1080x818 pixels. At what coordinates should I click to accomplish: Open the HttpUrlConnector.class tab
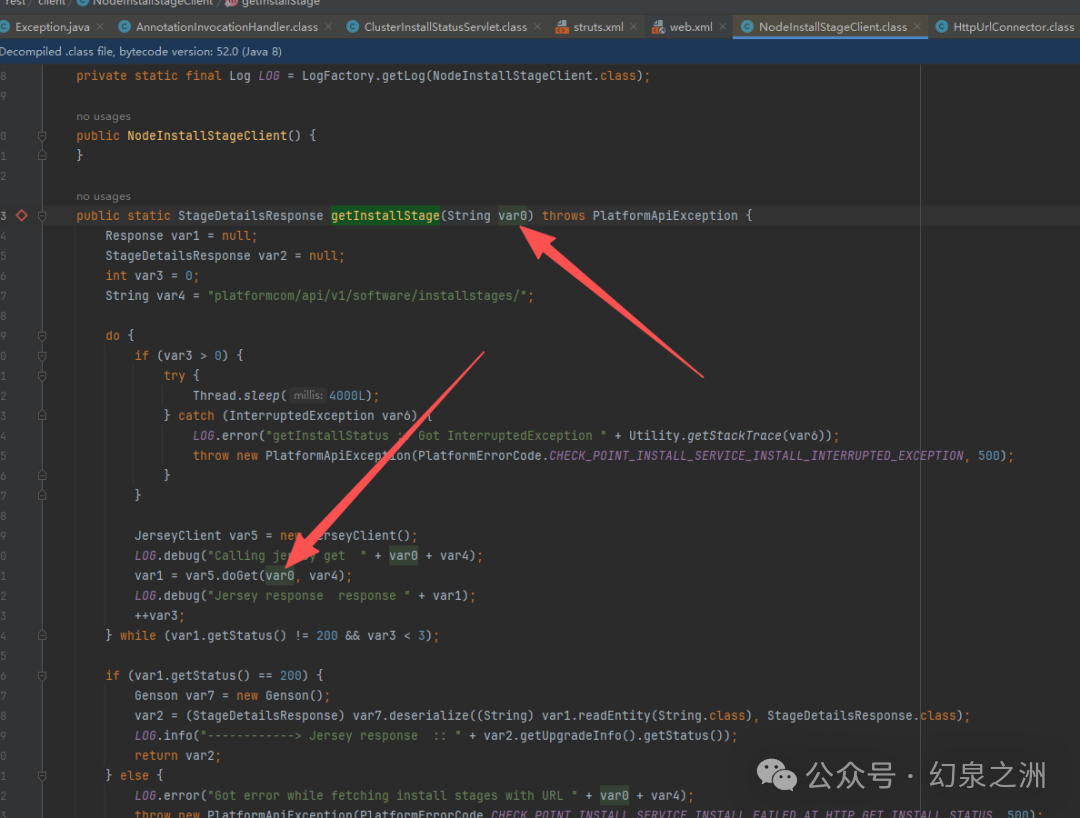[1013, 27]
